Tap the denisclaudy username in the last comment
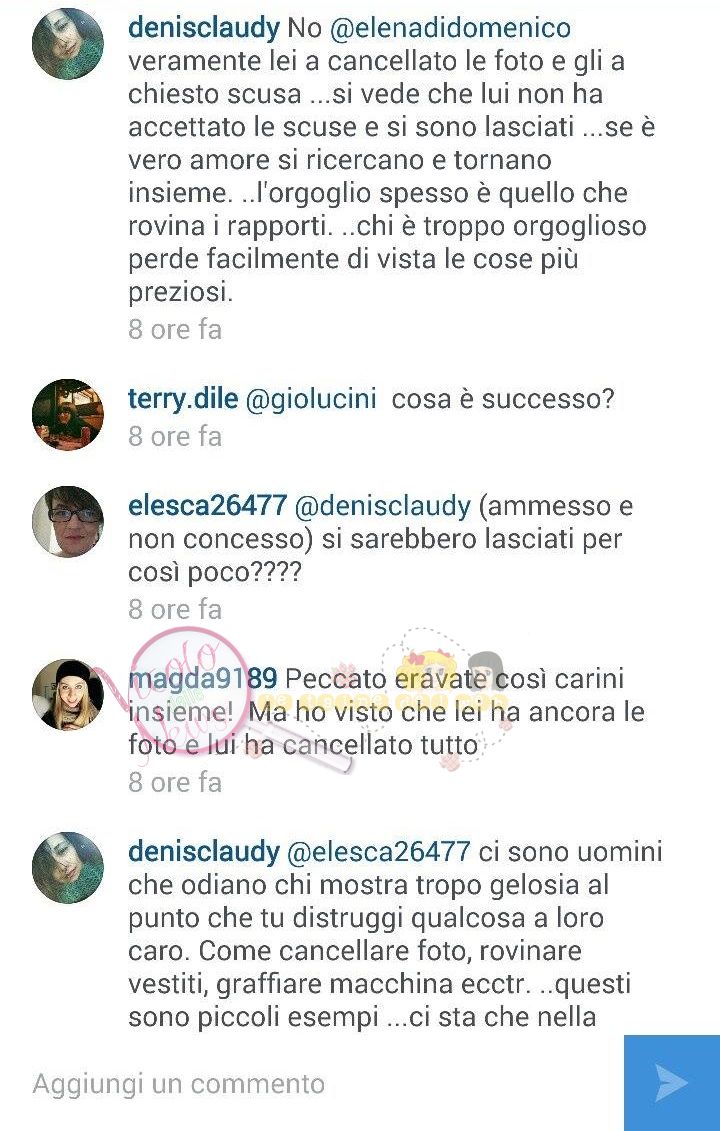720x1131 pixels. [x=203, y=852]
